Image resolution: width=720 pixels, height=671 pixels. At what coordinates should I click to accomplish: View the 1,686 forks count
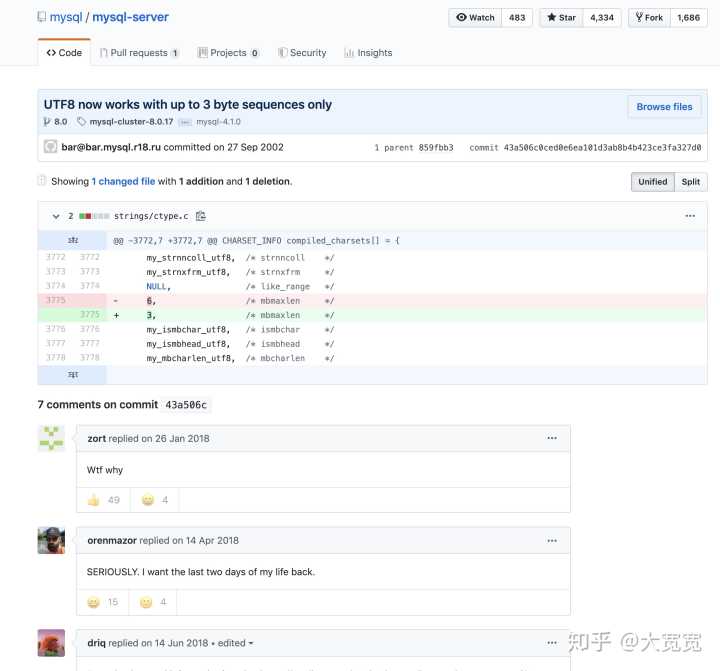688,17
